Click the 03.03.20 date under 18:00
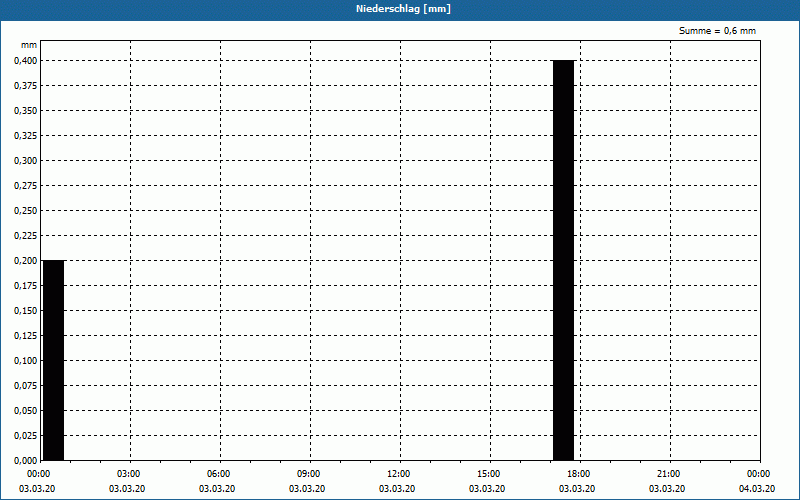The image size is (800, 500). pyautogui.click(x=577, y=489)
